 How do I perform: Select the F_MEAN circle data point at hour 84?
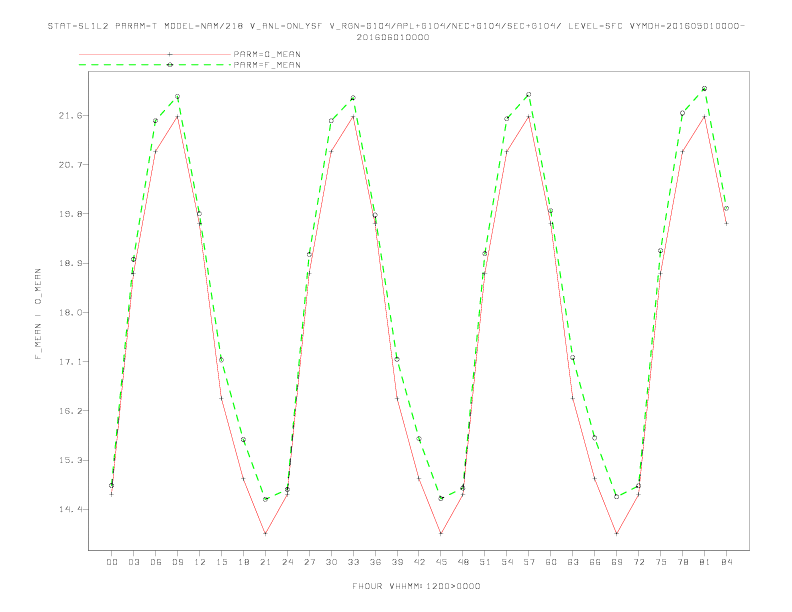pos(726,208)
